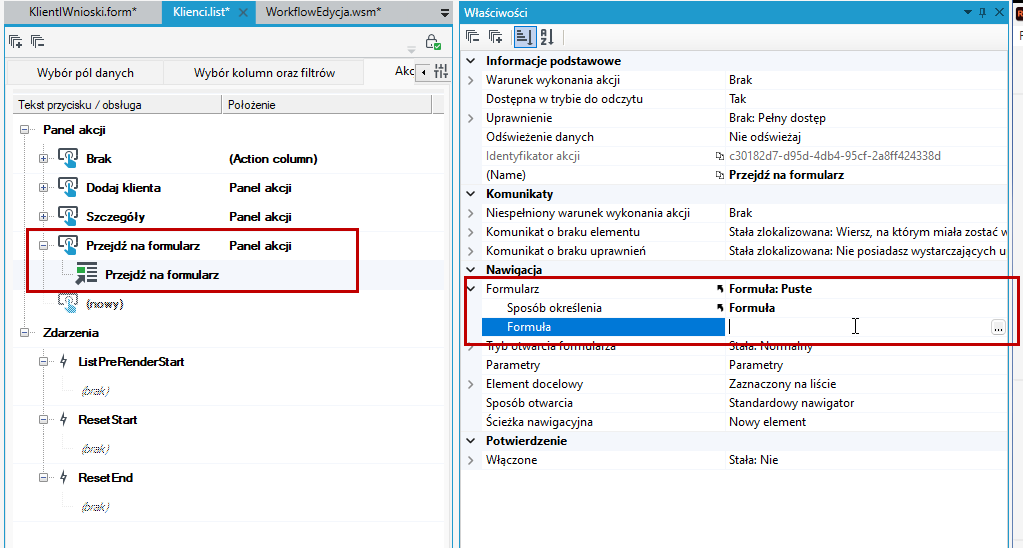Click the left arrow to scroll the editor tabs

pos(424,72)
